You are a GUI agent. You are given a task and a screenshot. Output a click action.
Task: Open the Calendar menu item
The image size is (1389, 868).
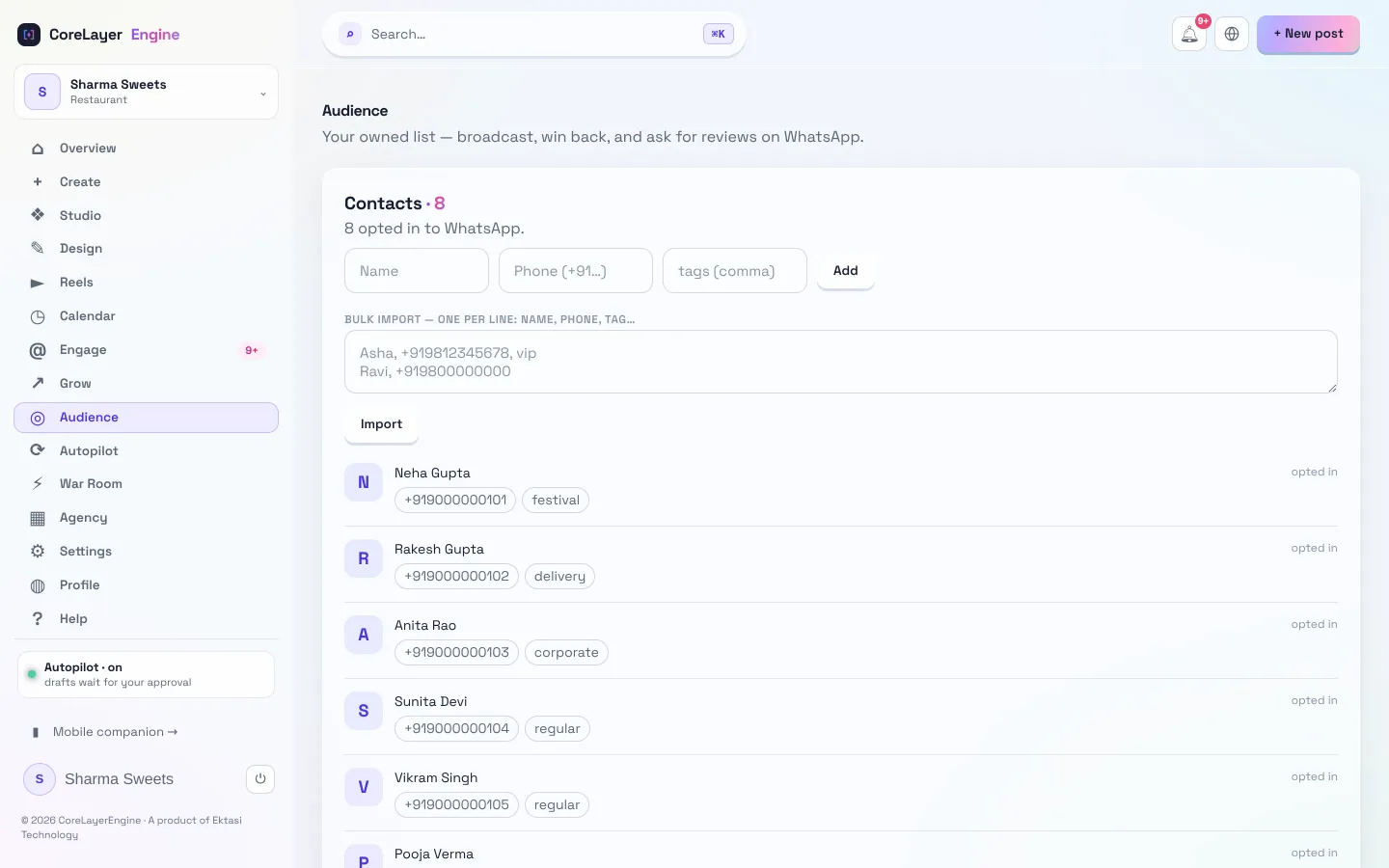coord(147,316)
